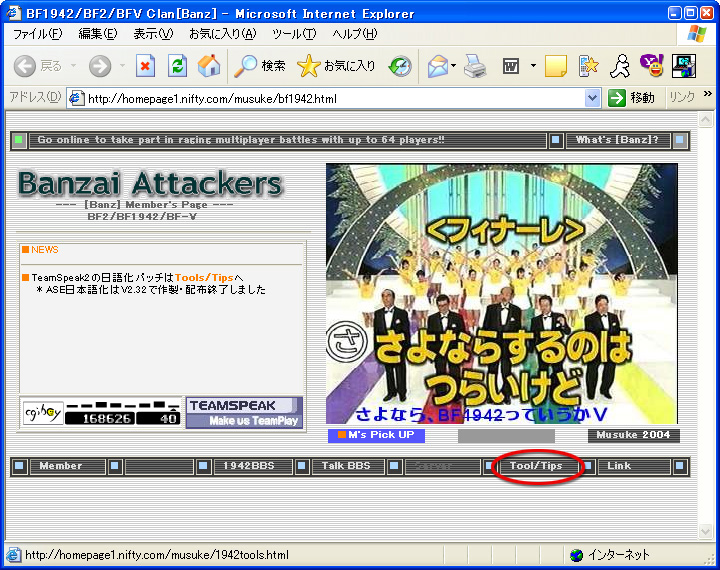
Task: Open the yellow Discuss note icon
Action: point(556,67)
